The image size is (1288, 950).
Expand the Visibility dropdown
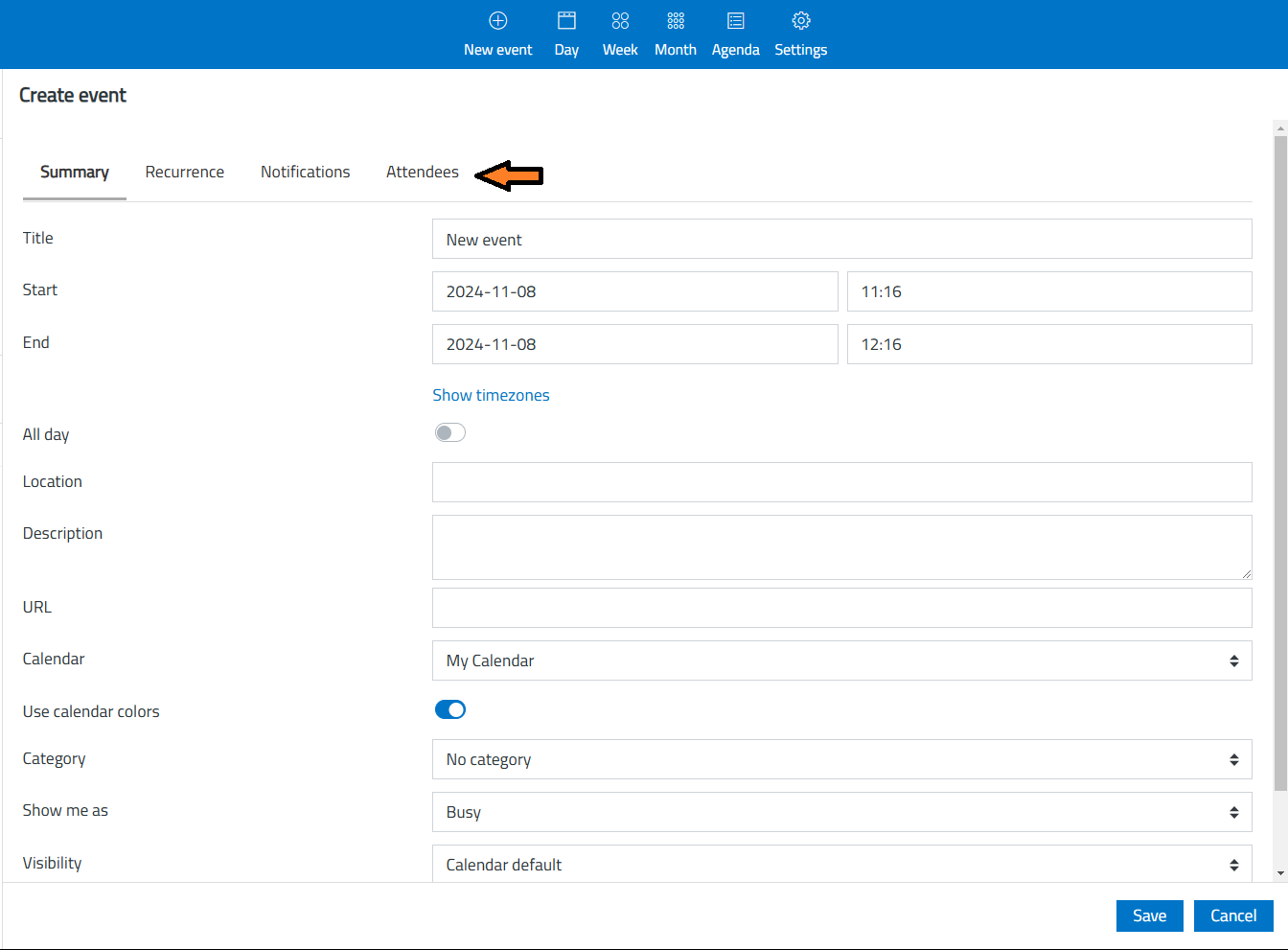click(x=841, y=864)
